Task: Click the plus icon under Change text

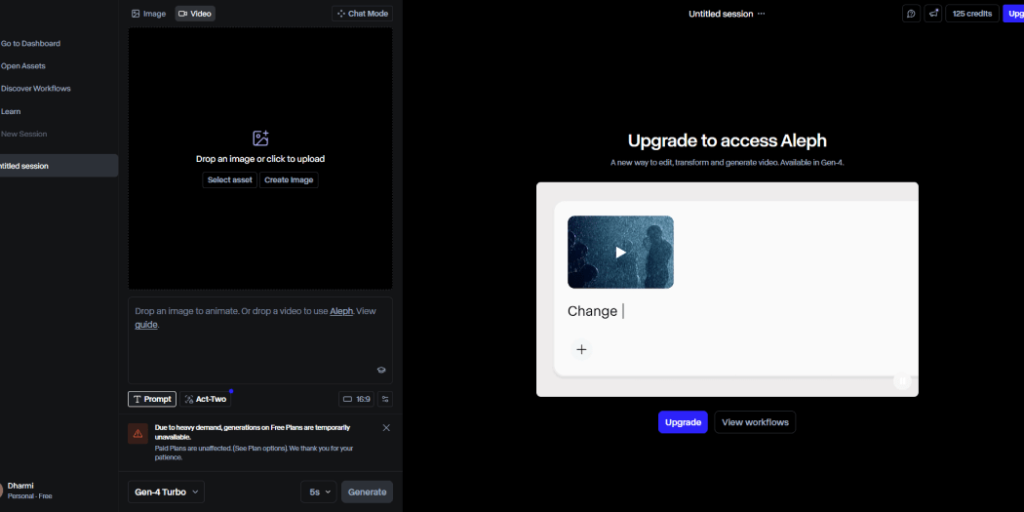Action: coord(581,350)
